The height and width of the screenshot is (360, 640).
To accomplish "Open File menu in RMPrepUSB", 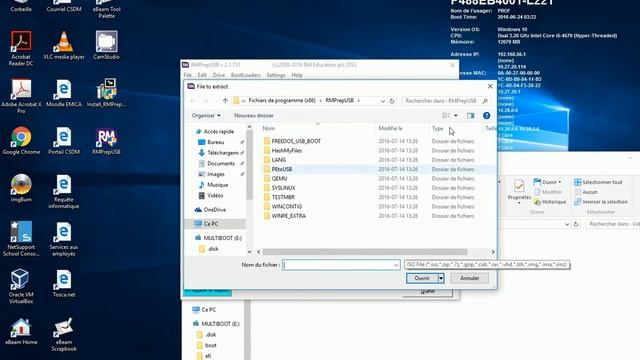I will (187, 75).
